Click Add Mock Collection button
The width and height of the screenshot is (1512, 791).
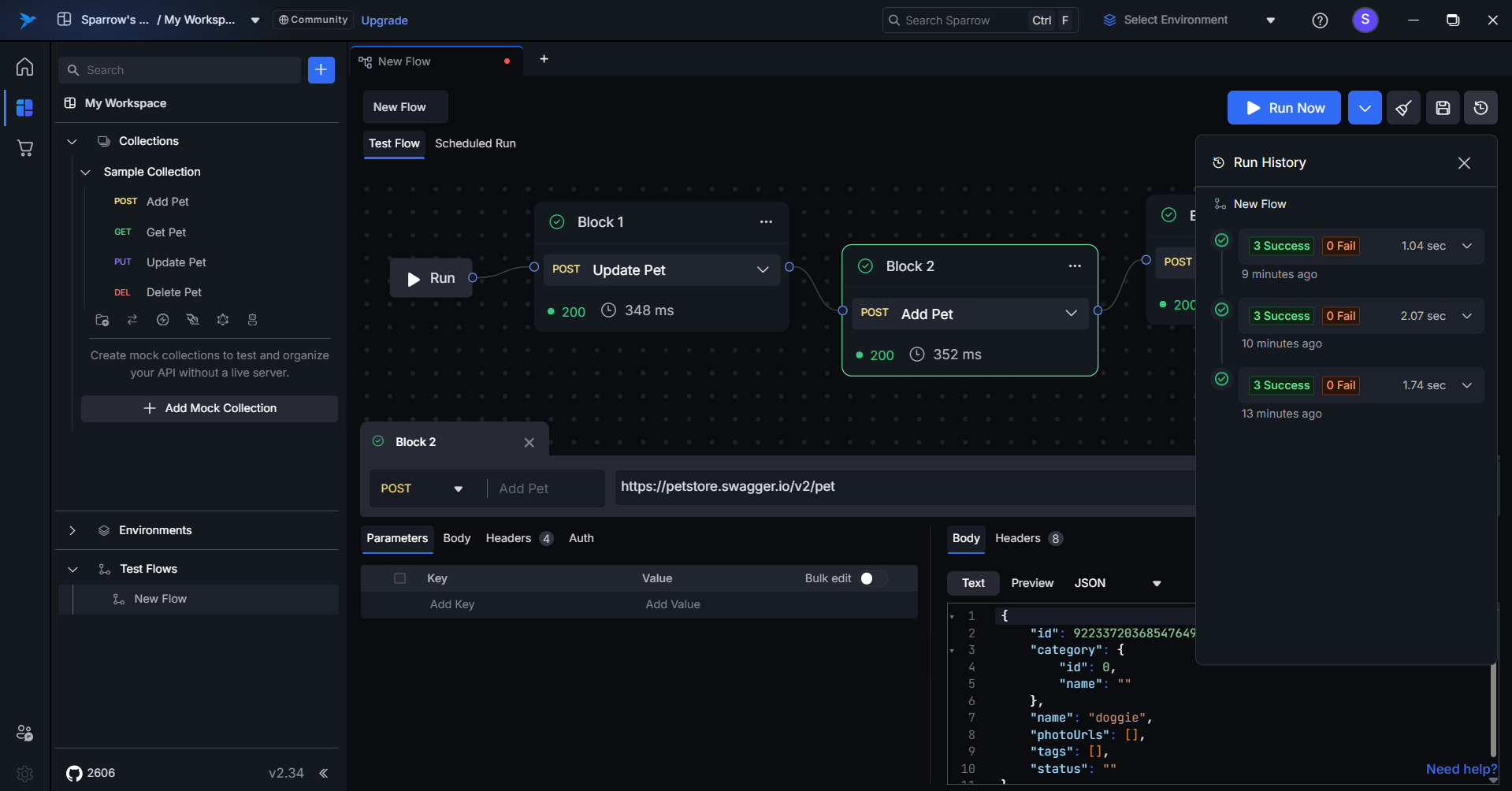(210, 408)
